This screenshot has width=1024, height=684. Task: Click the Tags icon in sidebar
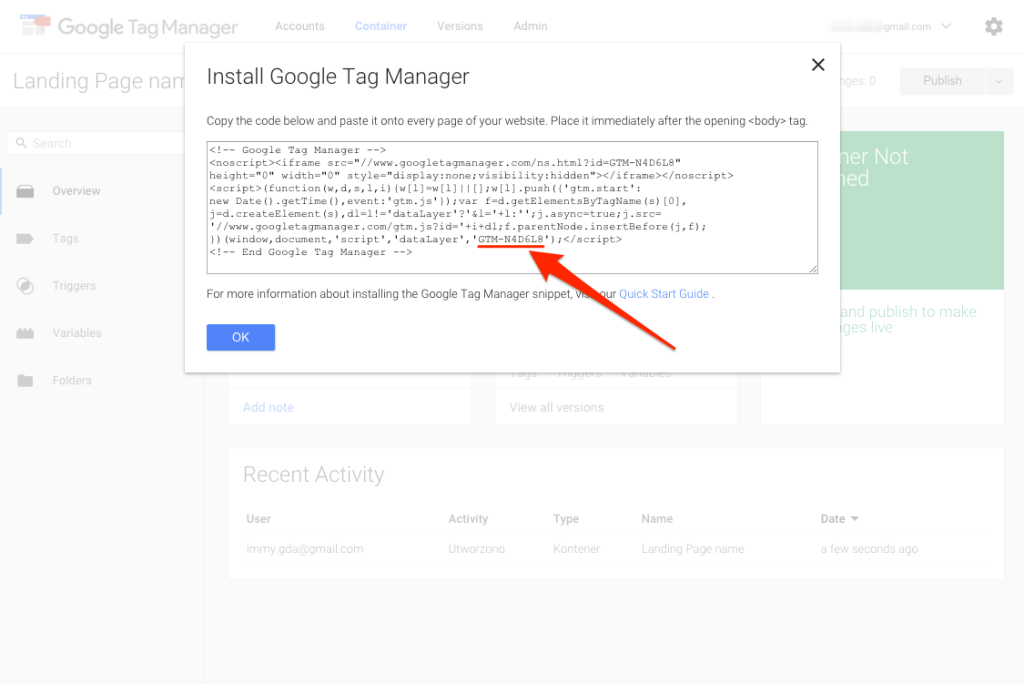tap(25, 238)
